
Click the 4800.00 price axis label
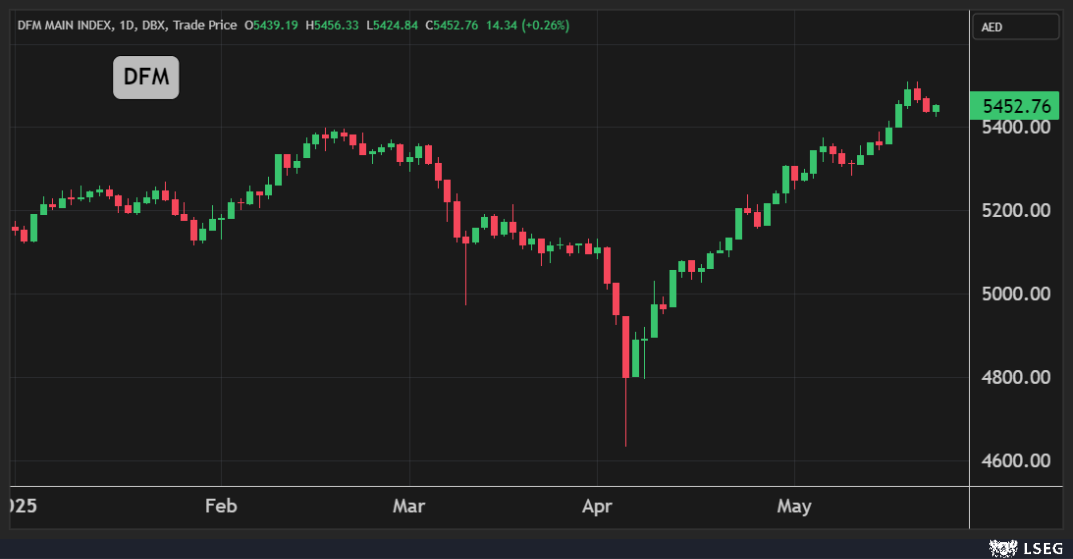click(1015, 378)
